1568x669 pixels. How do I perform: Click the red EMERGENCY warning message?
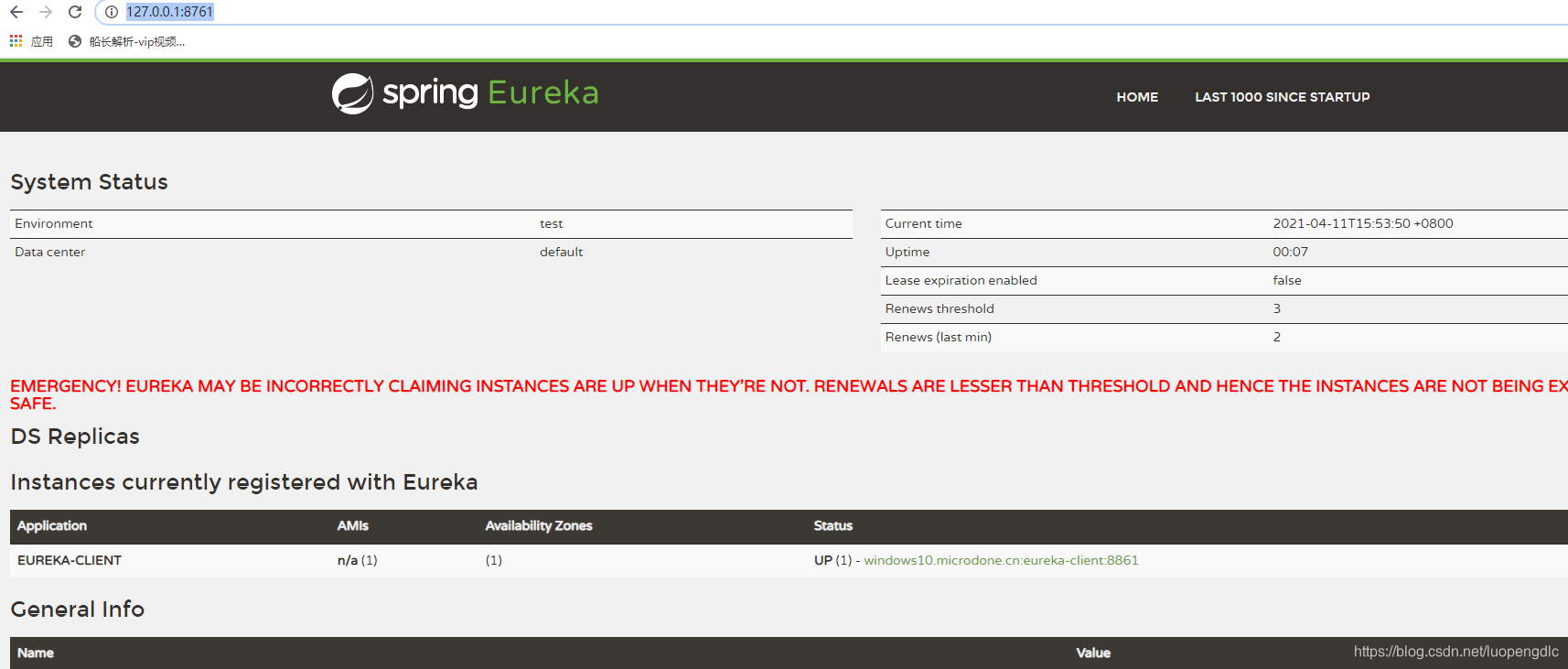789,394
